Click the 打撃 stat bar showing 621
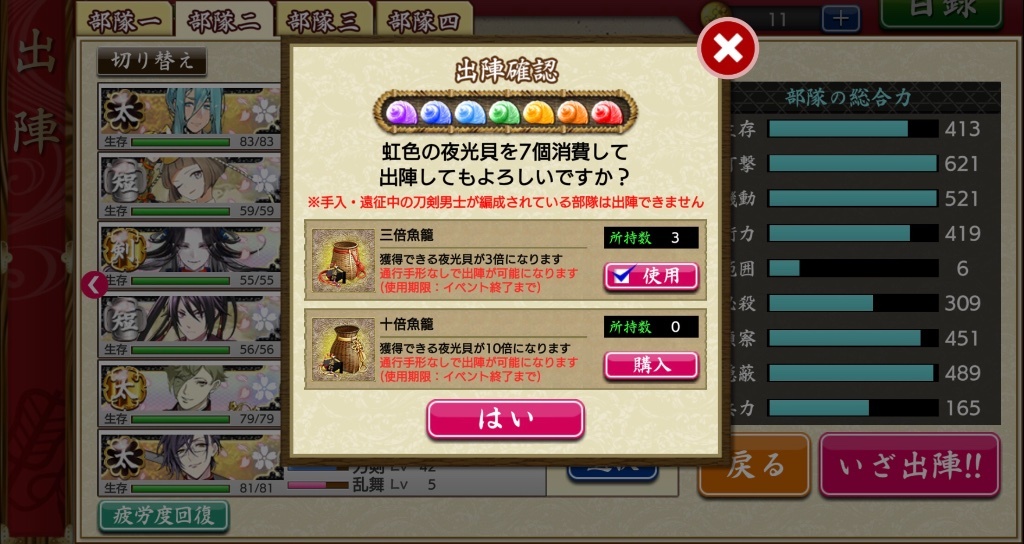1024x544 pixels. [853, 163]
